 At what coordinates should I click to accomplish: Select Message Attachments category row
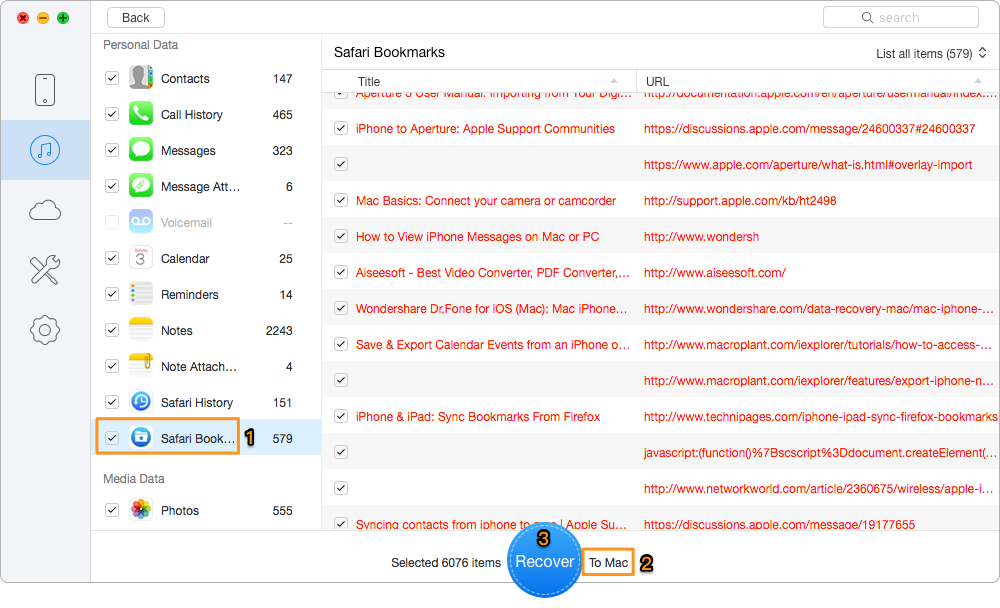(x=205, y=186)
